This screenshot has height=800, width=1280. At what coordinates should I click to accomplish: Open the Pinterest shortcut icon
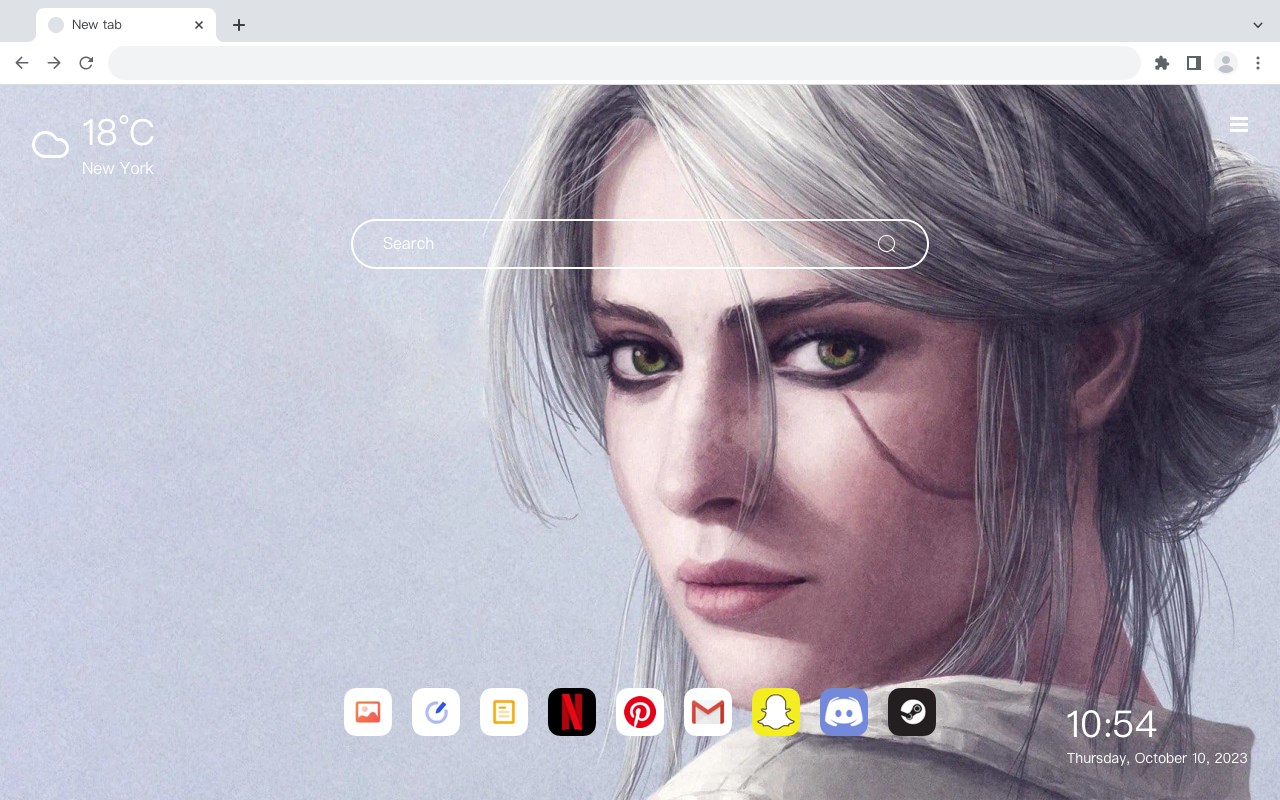pos(640,712)
